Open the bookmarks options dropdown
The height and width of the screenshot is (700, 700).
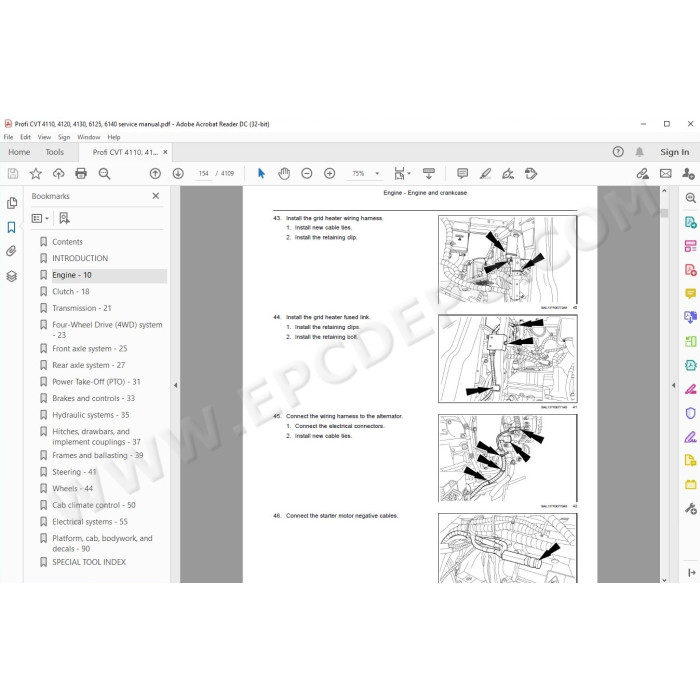click(40, 218)
